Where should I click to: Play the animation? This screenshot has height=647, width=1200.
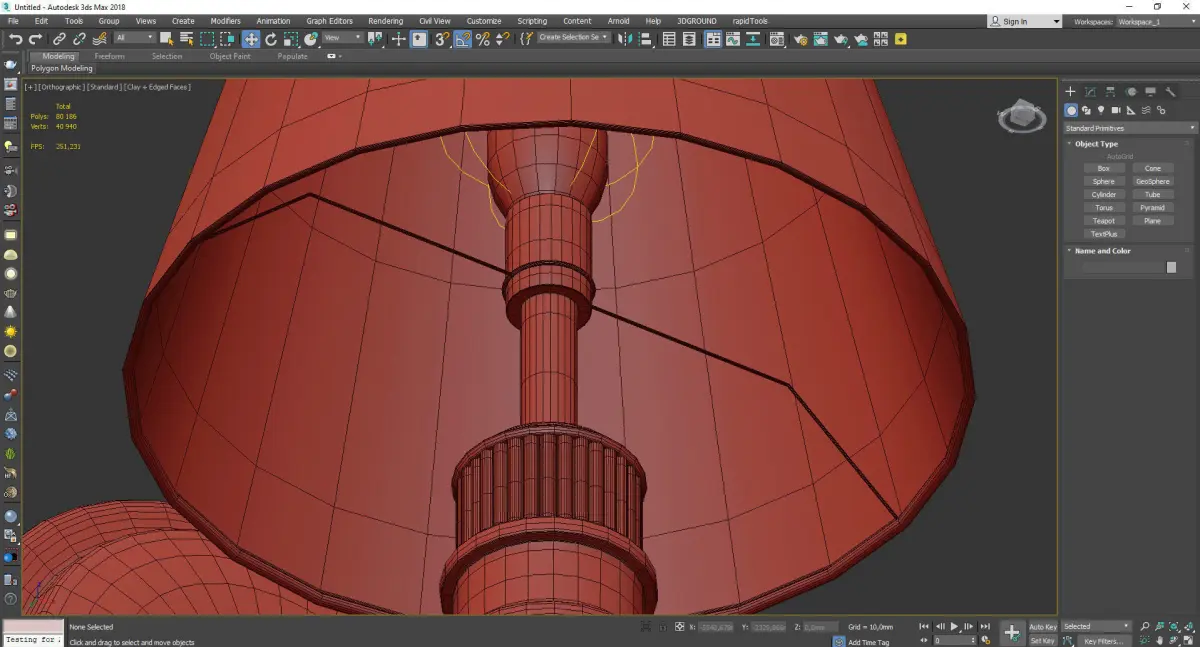tap(954, 626)
